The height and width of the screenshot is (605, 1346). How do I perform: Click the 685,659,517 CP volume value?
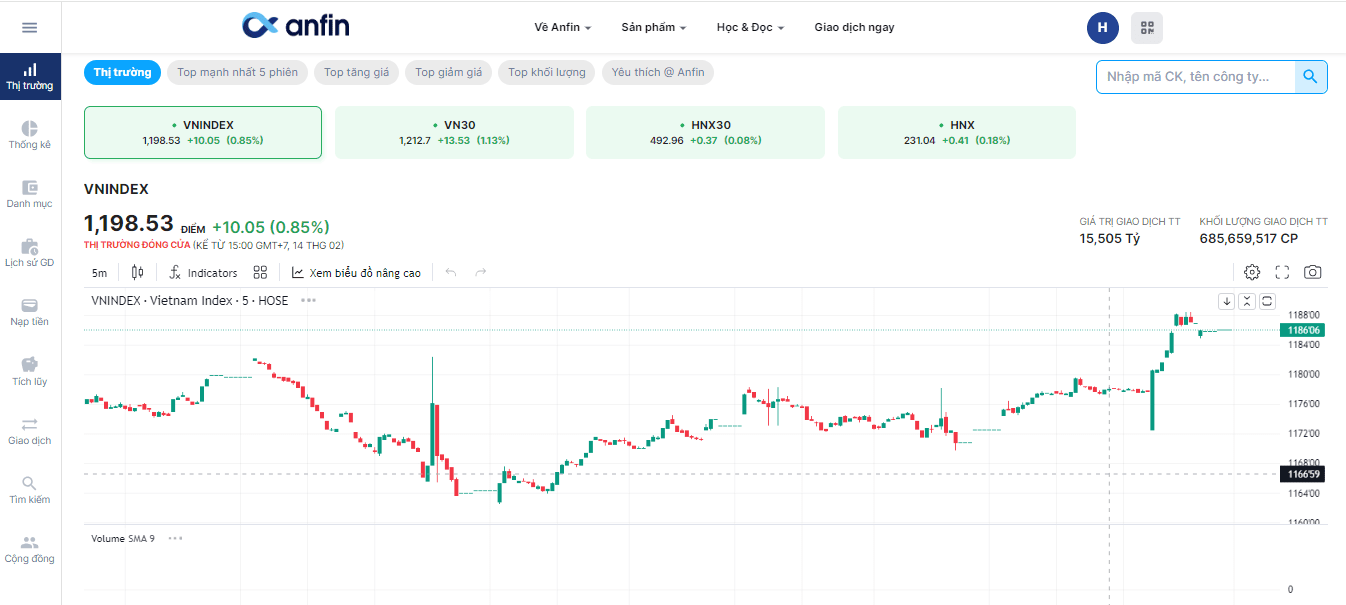tap(1249, 238)
